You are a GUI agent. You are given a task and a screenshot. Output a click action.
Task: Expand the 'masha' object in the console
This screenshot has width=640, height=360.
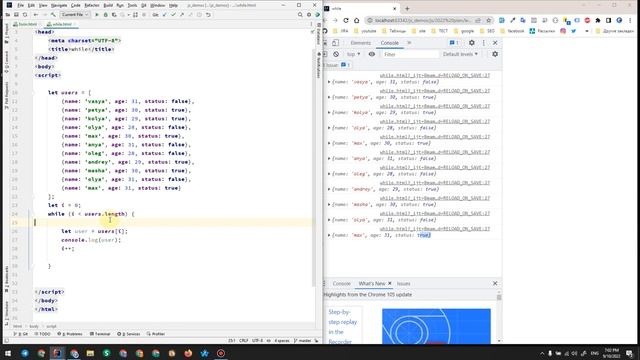click(329, 204)
